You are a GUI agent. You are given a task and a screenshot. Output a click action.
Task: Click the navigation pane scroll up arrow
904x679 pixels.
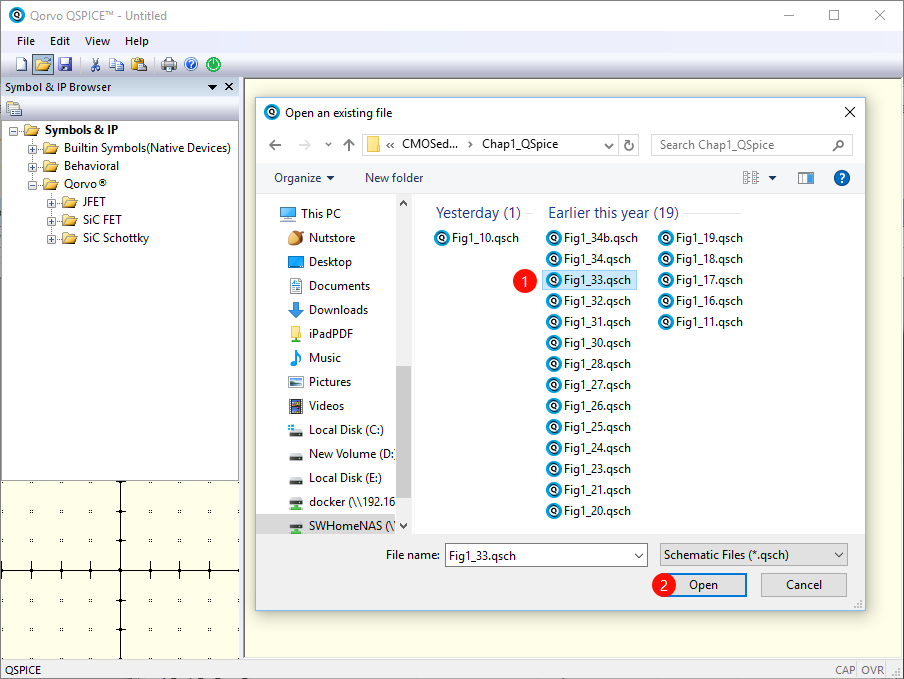404,203
